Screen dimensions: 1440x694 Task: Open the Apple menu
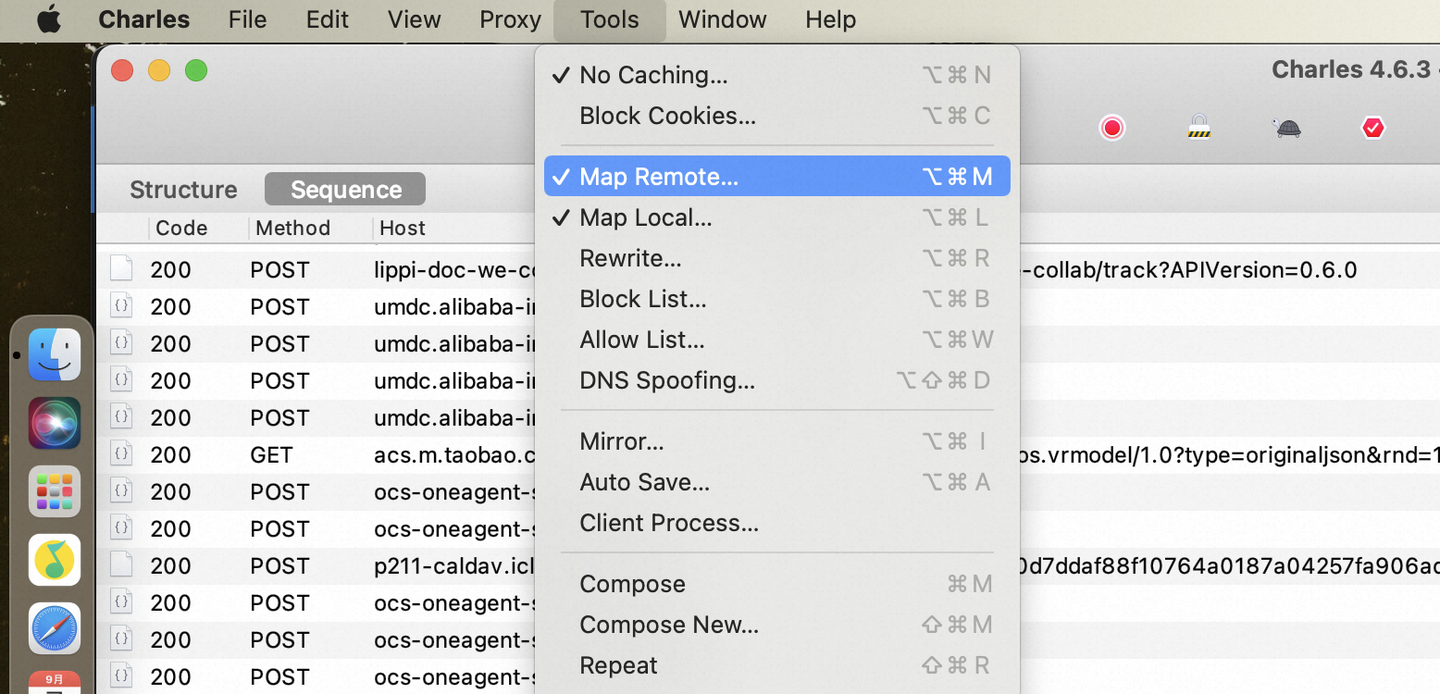[48, 20]
